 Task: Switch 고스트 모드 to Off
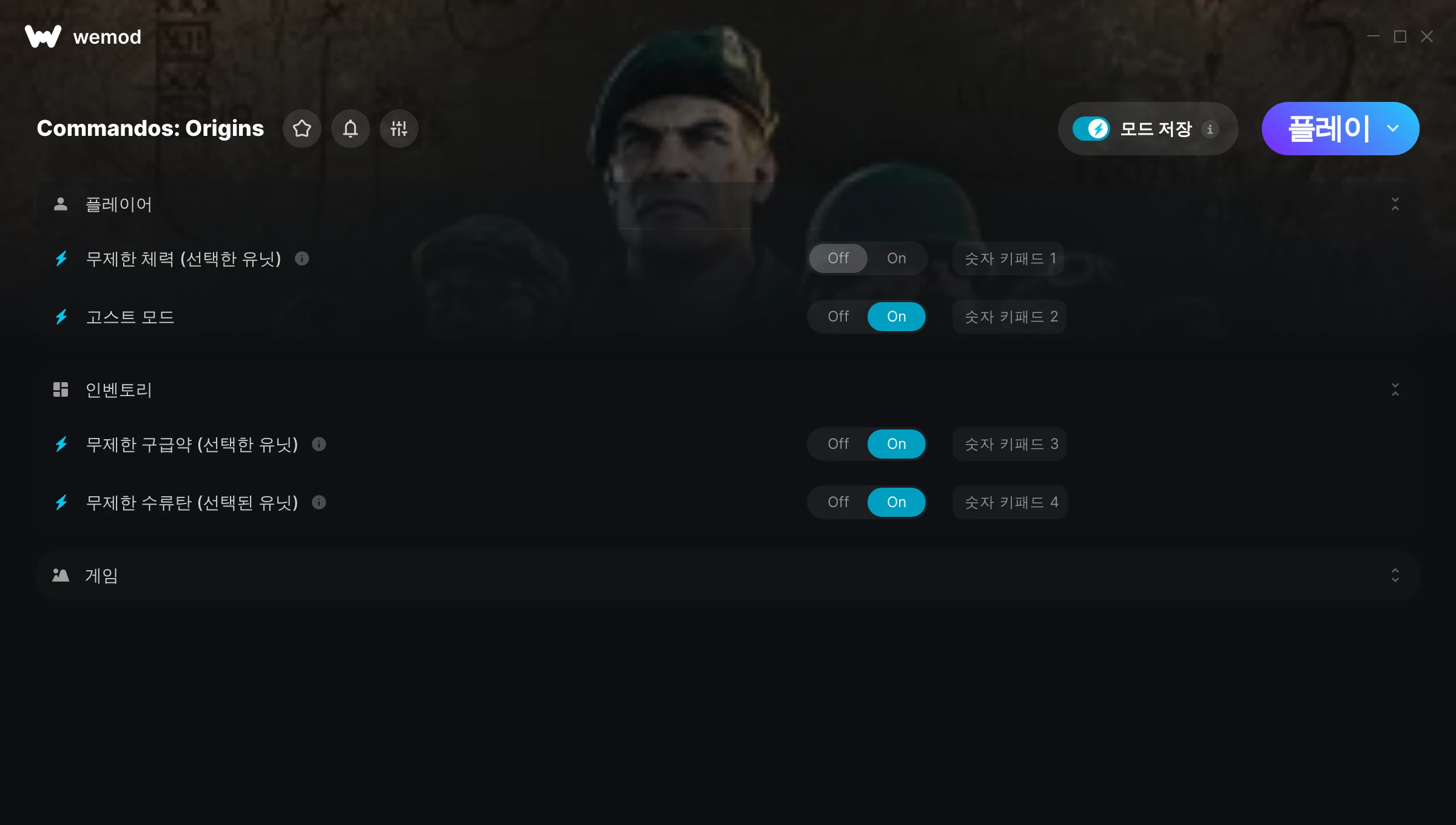(x=838, y=317)
